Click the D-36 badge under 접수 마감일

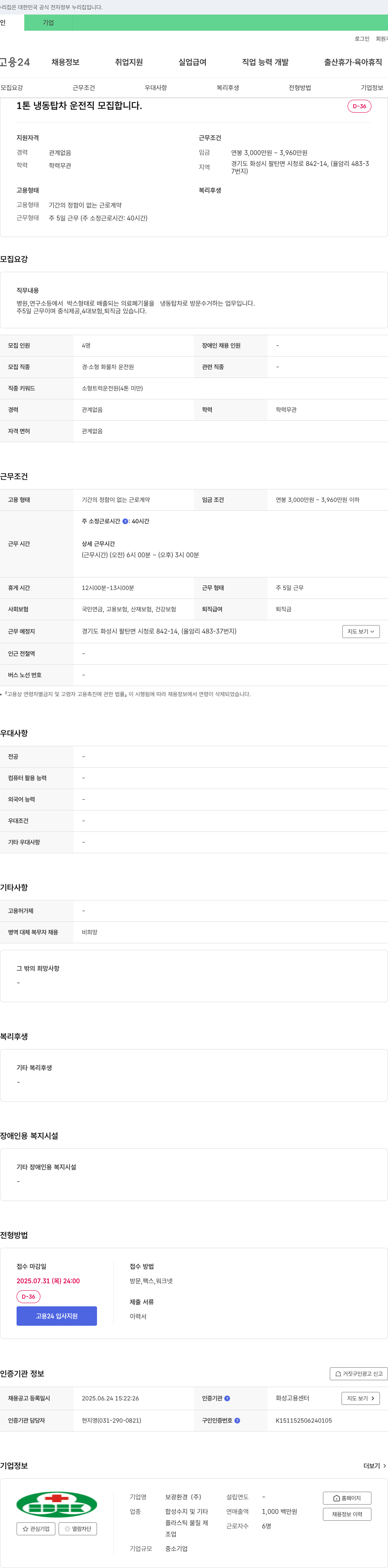coord(28,1297)
